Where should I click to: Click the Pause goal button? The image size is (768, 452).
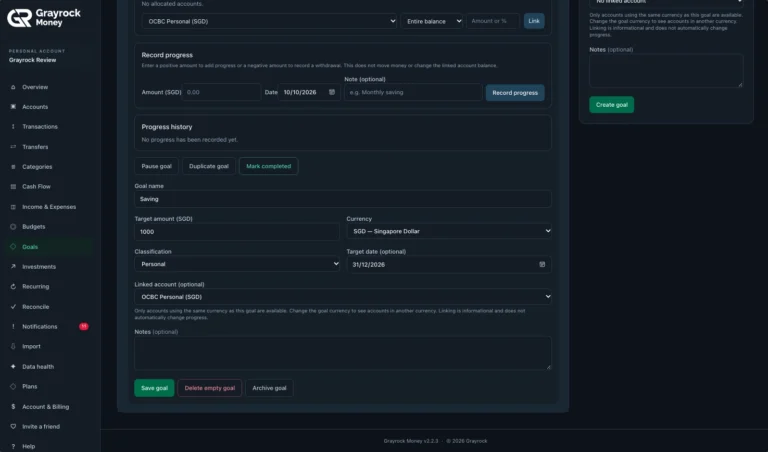point(157,166)
